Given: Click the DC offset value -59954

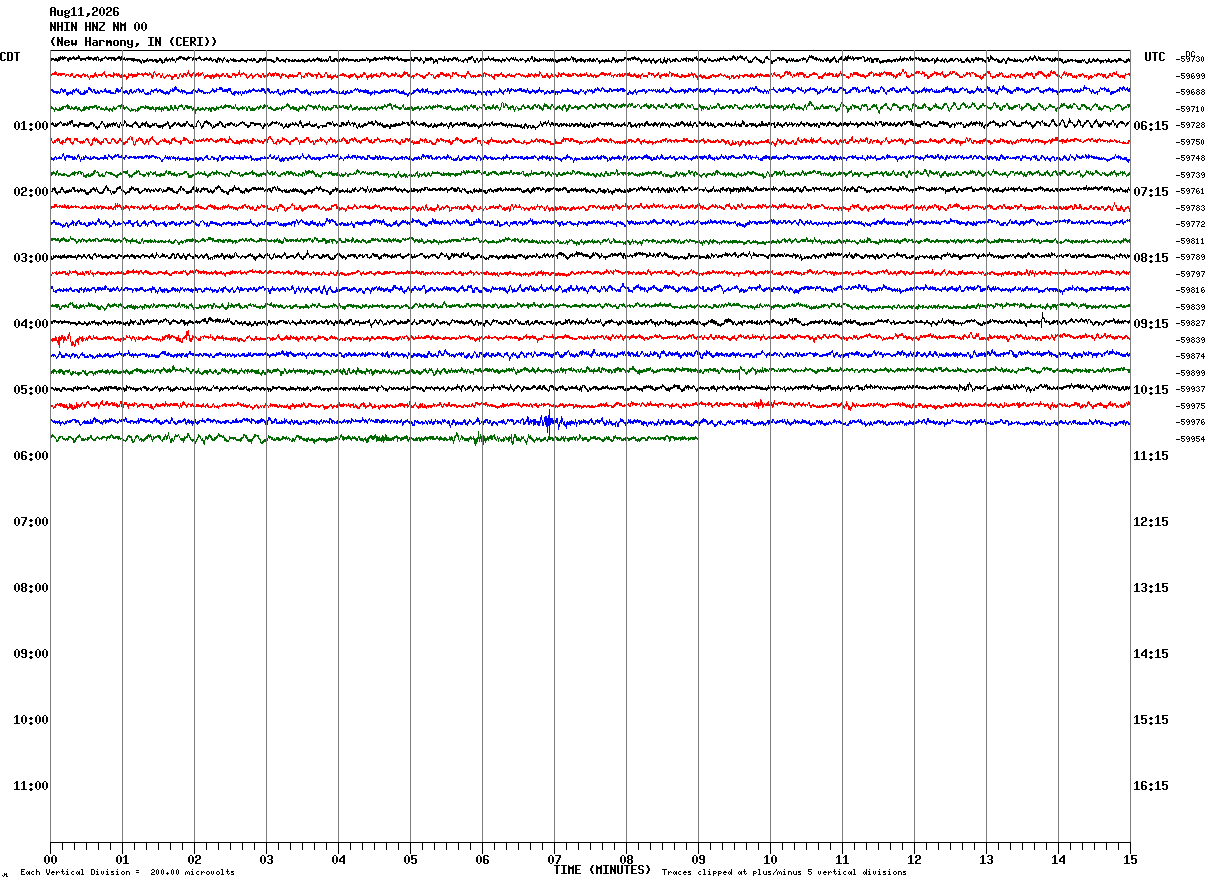Looking at the screenshot, I should [1190, 439].
